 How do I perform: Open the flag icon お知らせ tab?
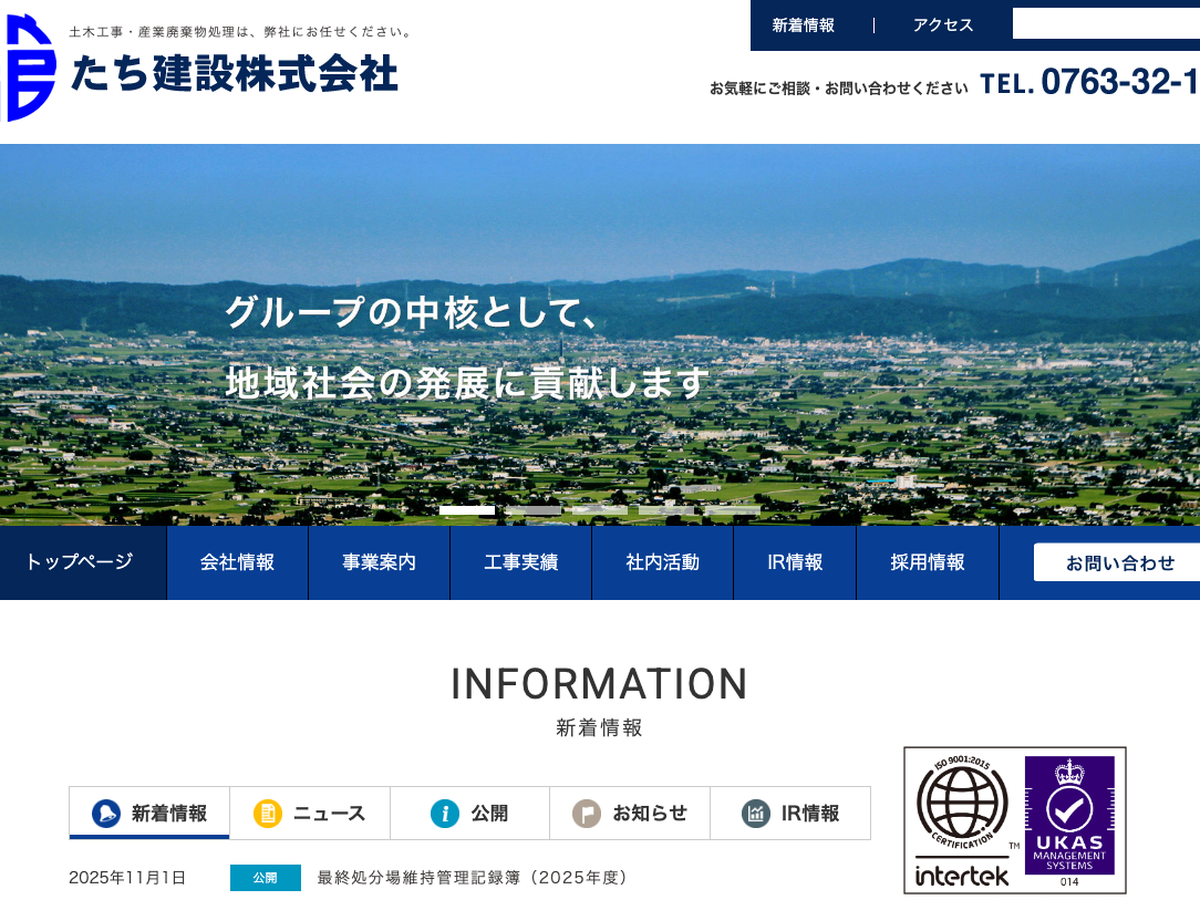(587, 813)
